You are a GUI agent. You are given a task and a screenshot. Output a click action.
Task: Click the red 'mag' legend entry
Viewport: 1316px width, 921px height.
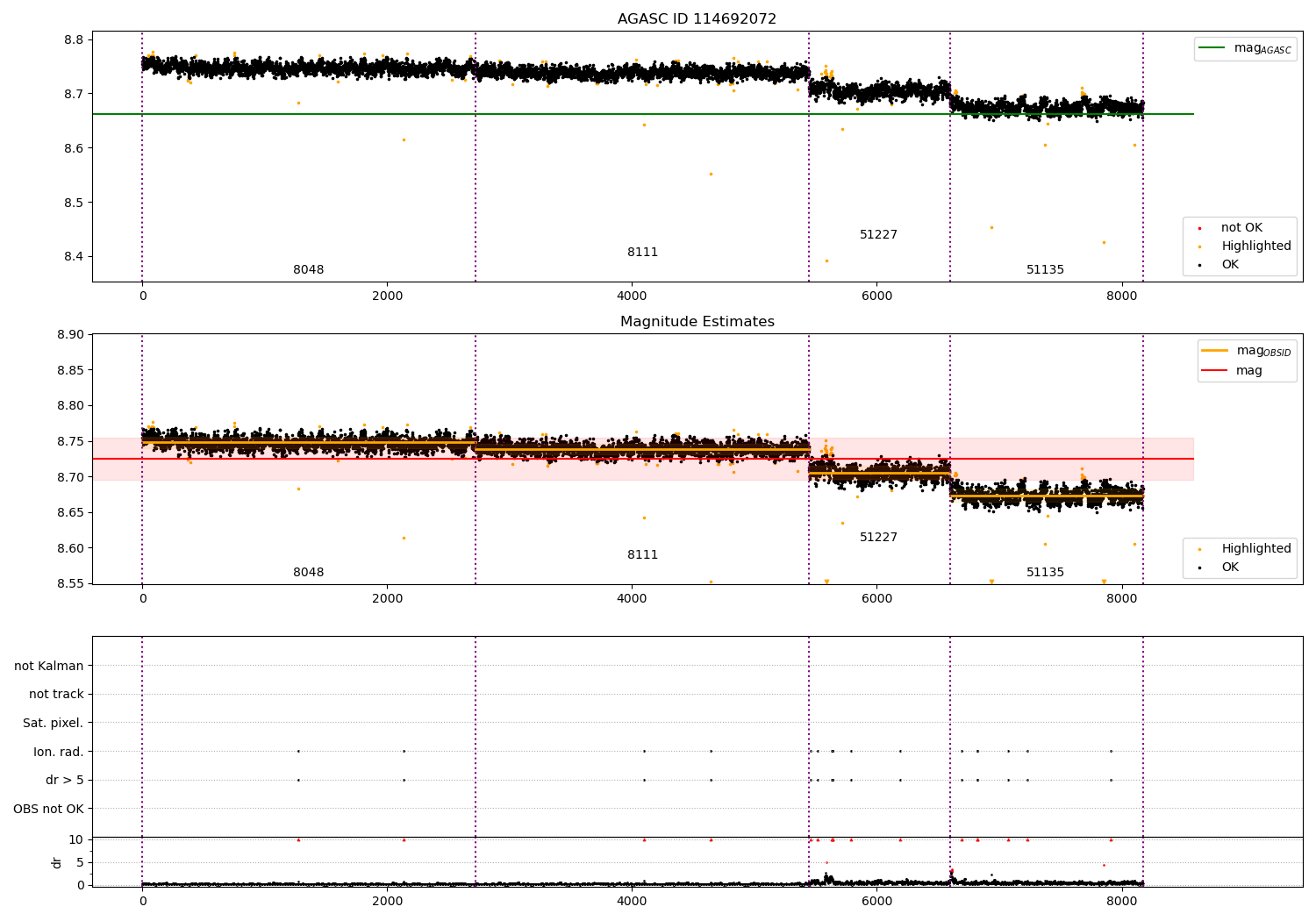tap(1233, 370)
